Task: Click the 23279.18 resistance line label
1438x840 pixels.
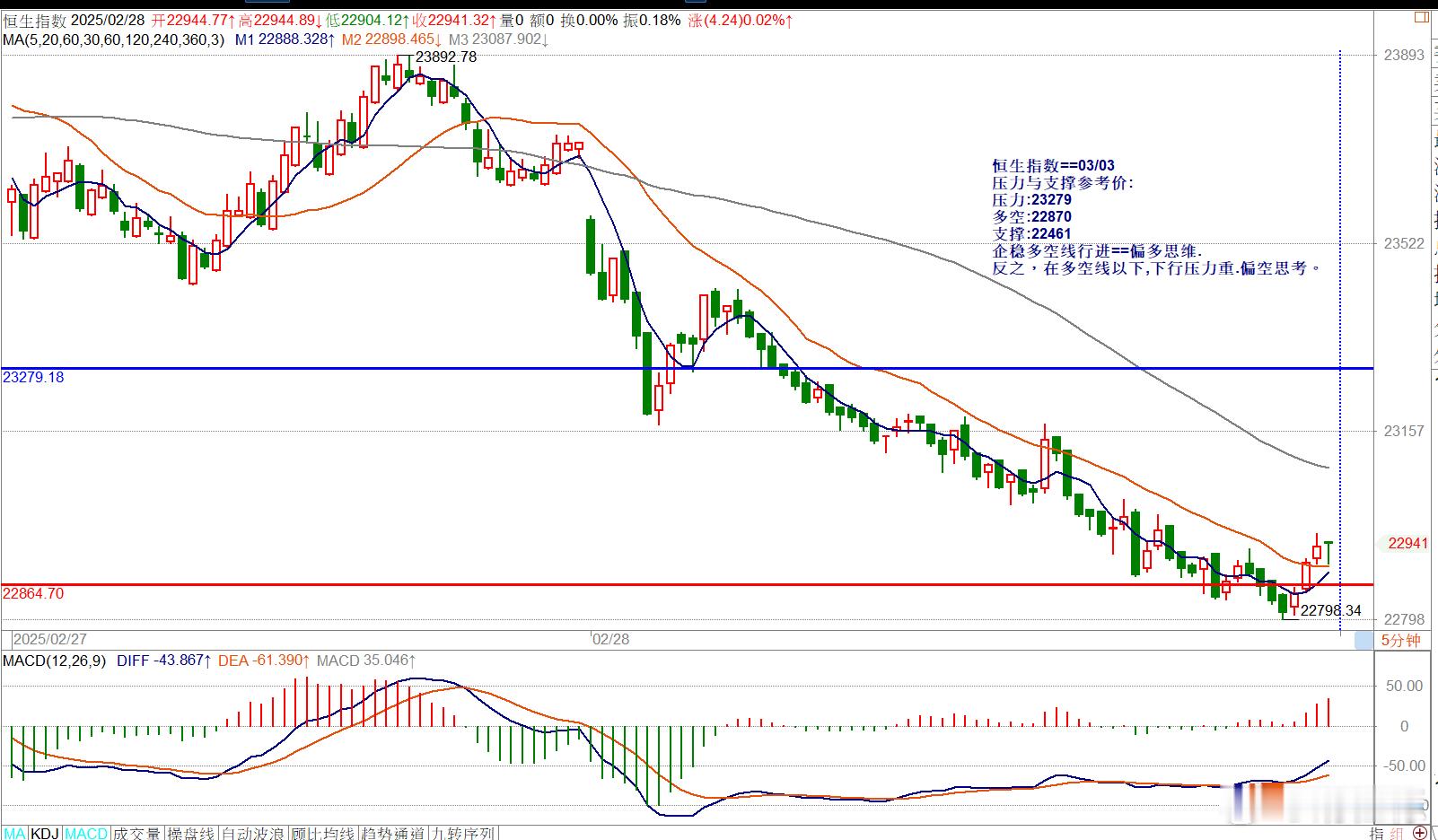Action: [33, 377]
